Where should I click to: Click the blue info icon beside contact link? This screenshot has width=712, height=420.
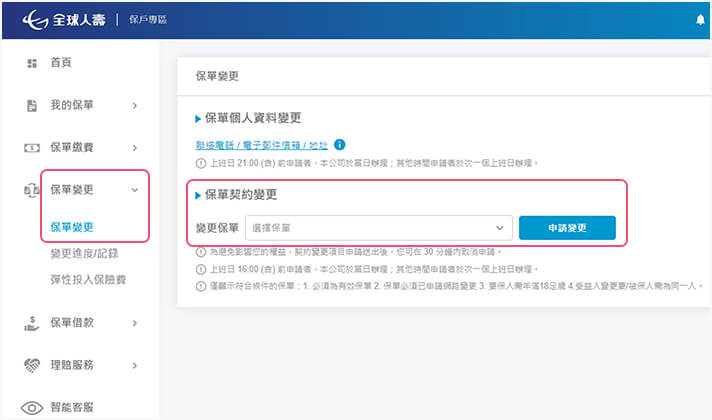pos(339,144)
